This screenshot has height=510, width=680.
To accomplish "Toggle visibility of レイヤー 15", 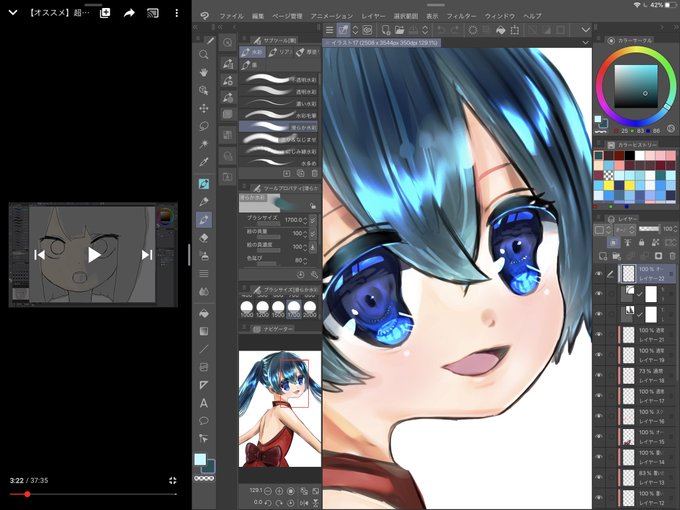I will pyautogui.click(x=599, y=436).
